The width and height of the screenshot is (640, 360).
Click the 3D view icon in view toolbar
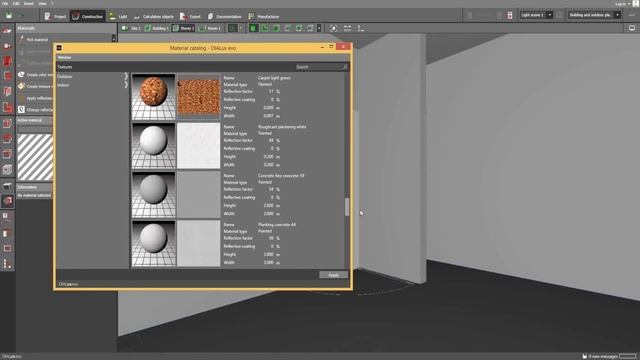tap(253, 28)
